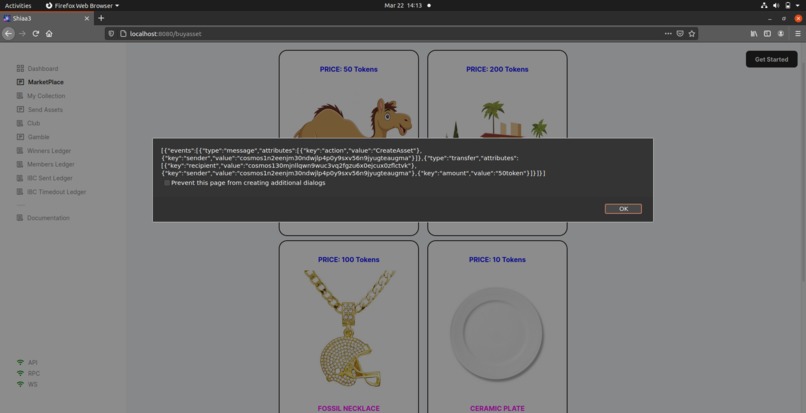Image resolution: width=806 pixels, height=413 pixels.
Task: Click the RPC connection status icon
Action: [x=20, y=373]
